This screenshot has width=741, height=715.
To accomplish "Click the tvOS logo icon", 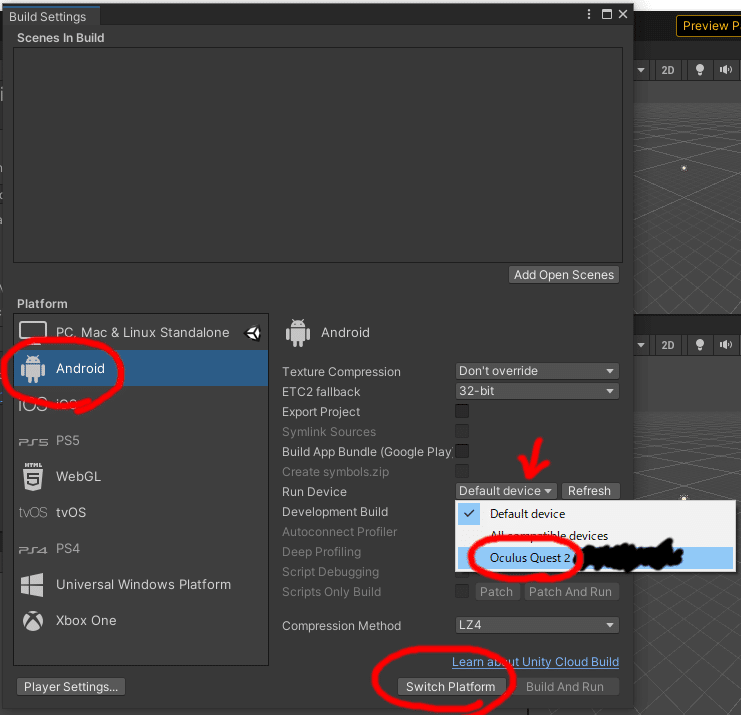I will point(33,512).
